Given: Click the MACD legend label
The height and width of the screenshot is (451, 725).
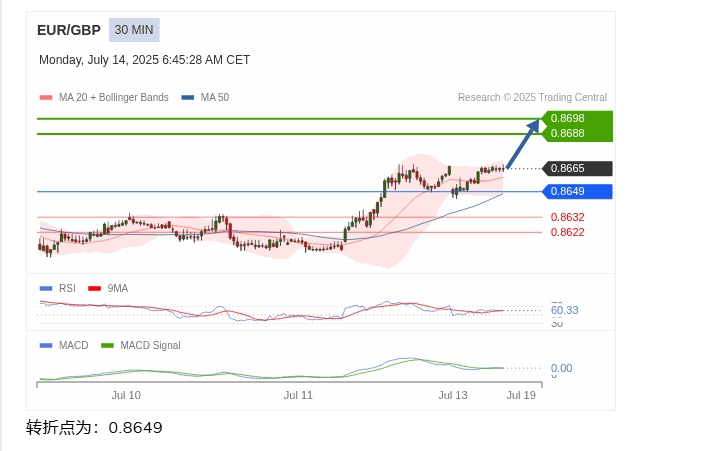Looking at the screenshot, I should click(x=74, y=346).
